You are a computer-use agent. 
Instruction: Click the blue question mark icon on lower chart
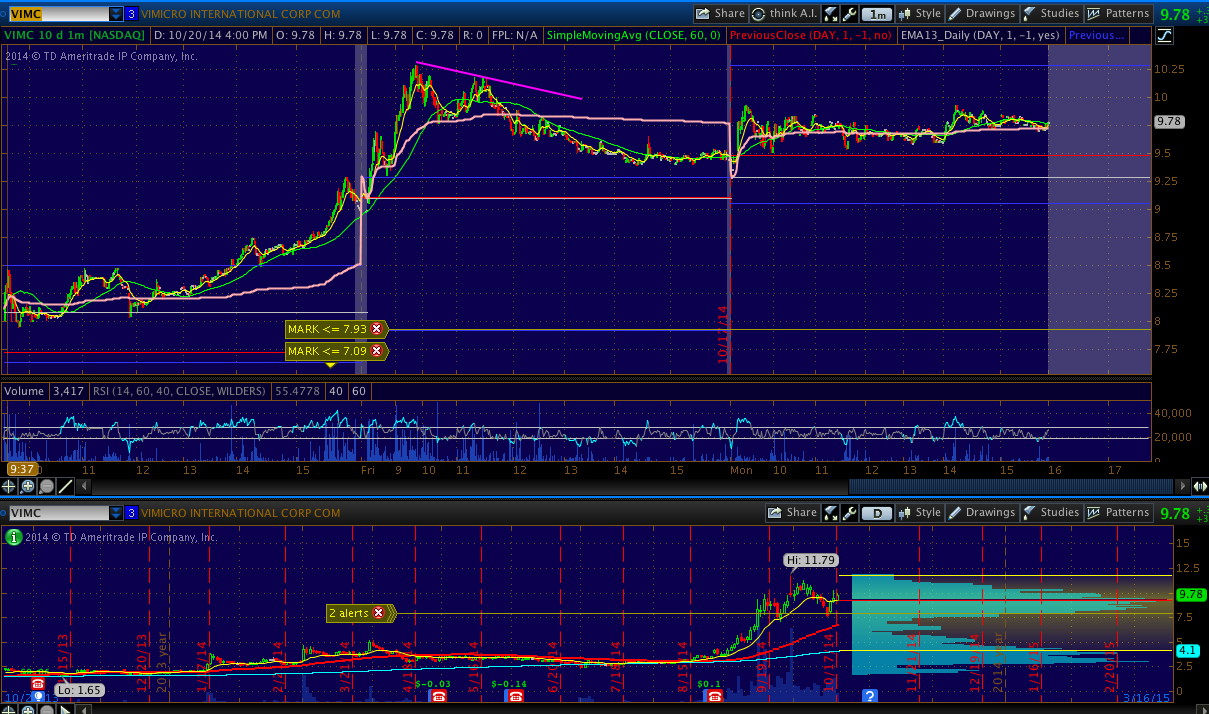870,695
